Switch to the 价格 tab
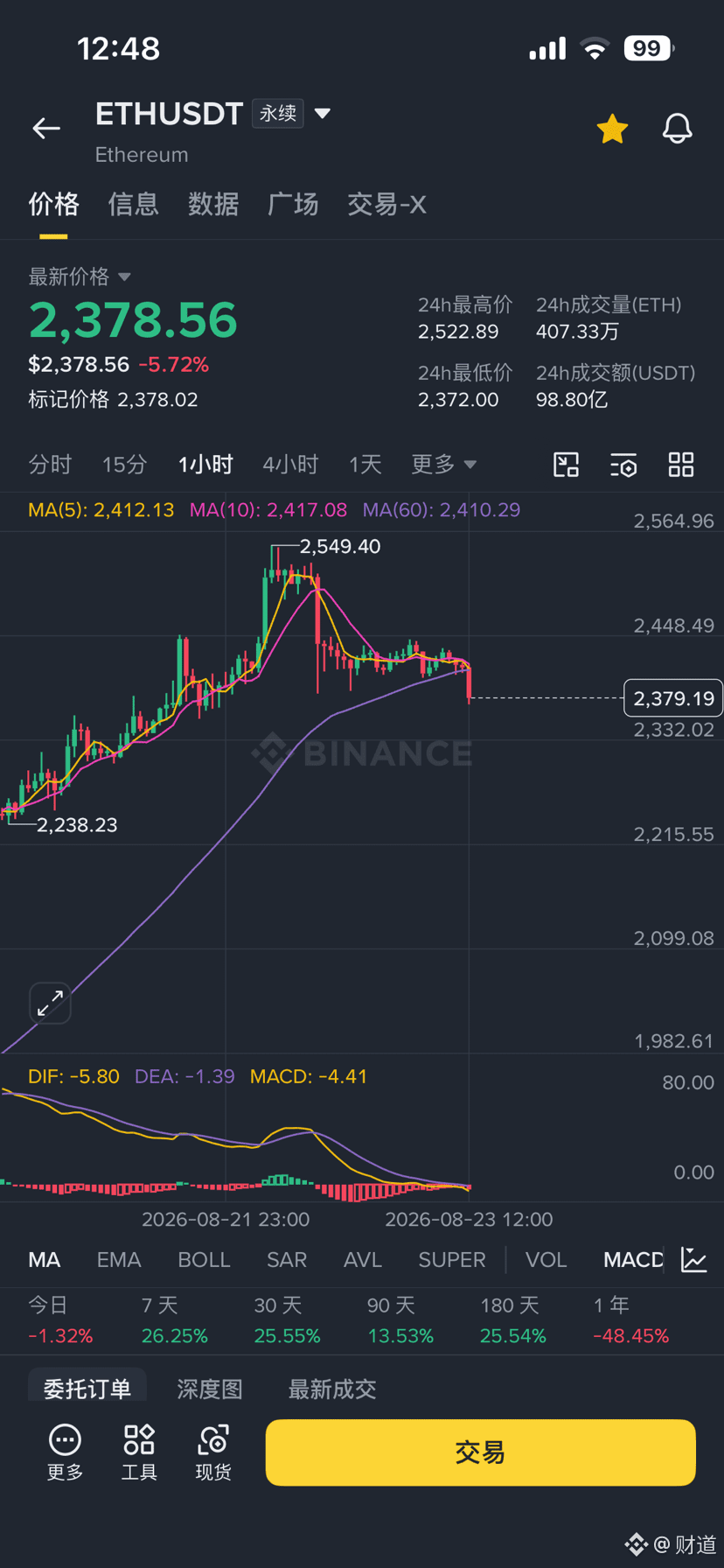This screenshot has width=724, height=1568. 53,204
